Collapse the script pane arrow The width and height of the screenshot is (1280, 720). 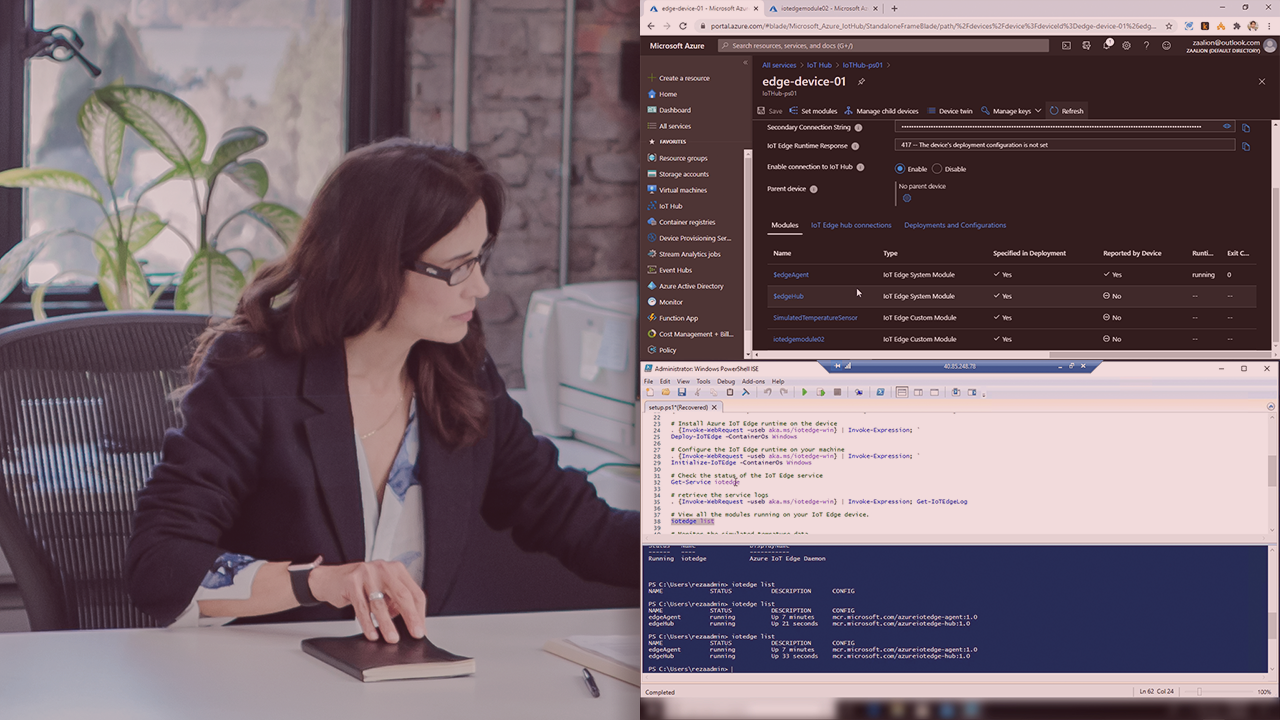point(1269,407)
